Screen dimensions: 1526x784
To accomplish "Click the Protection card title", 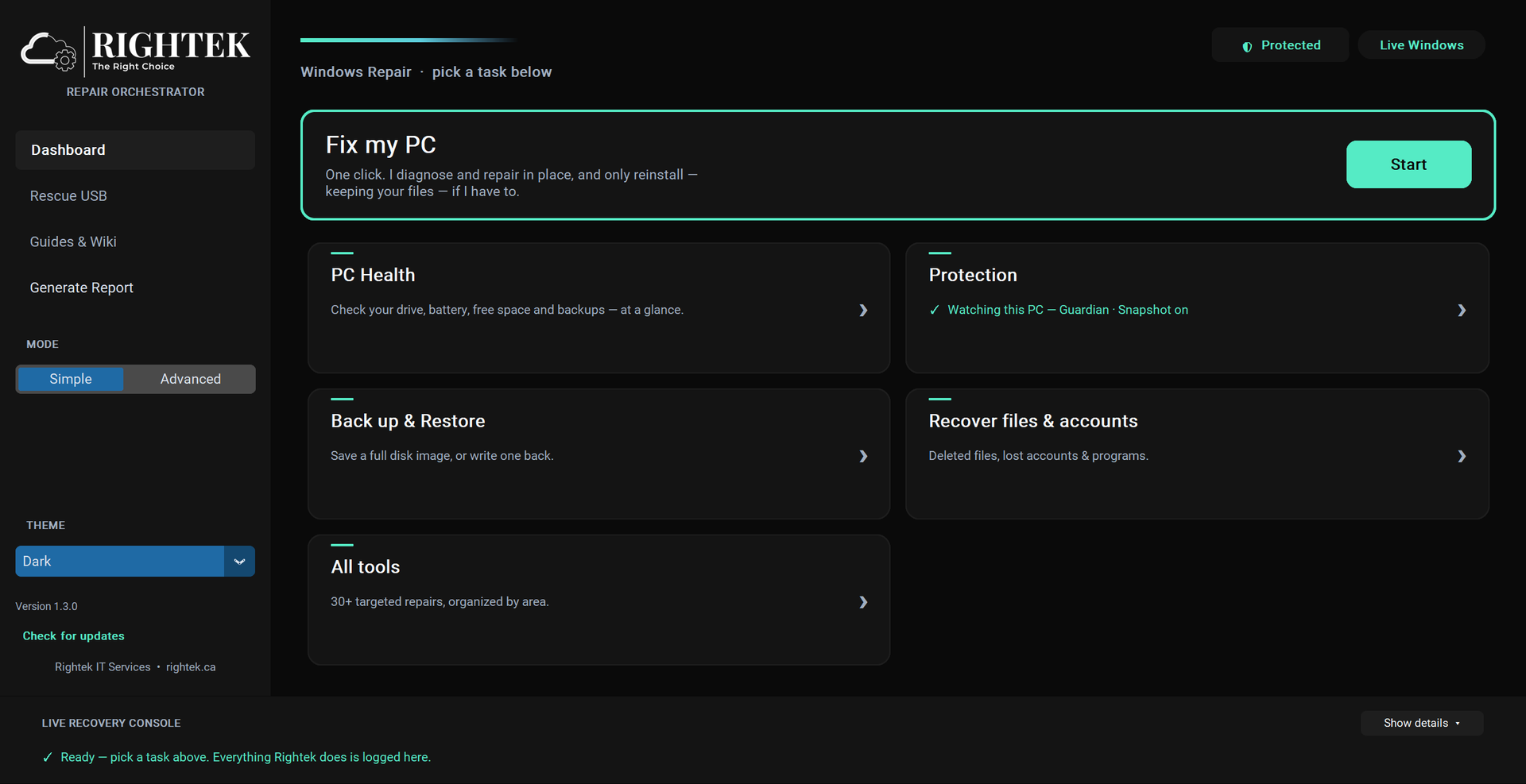I will (x=973, y=275).
